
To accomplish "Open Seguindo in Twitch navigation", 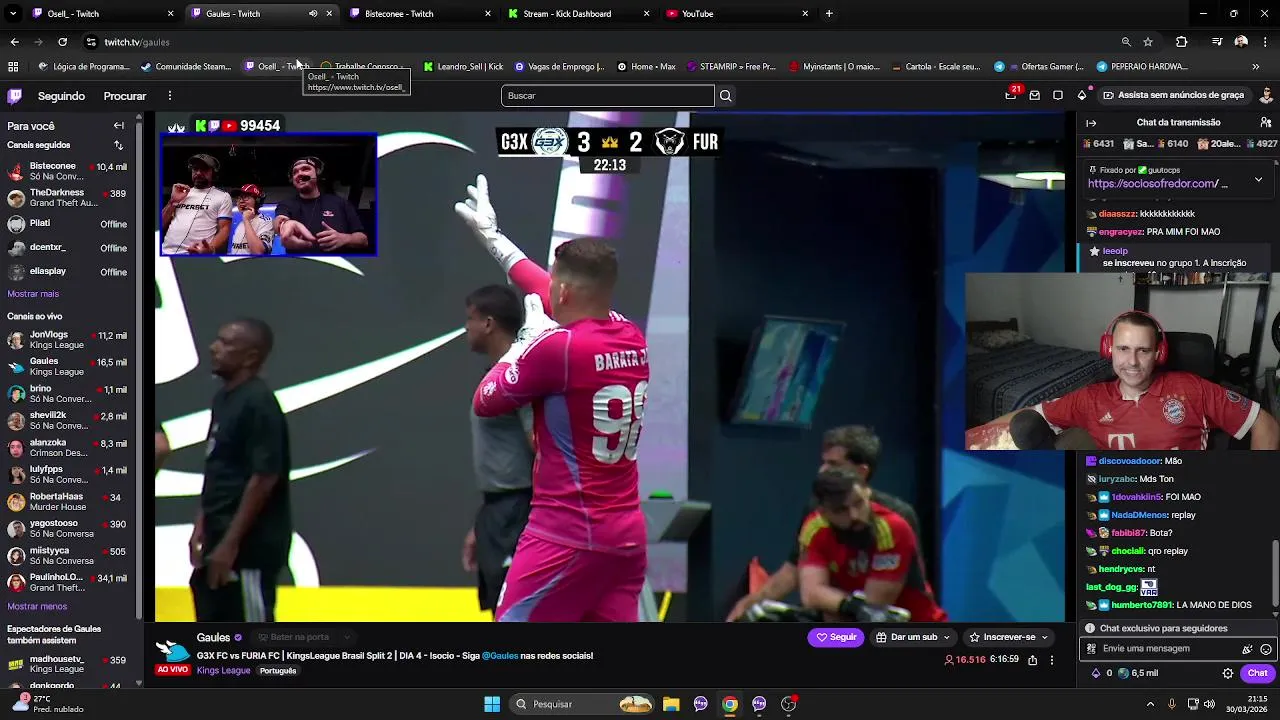I will [61, 96].
